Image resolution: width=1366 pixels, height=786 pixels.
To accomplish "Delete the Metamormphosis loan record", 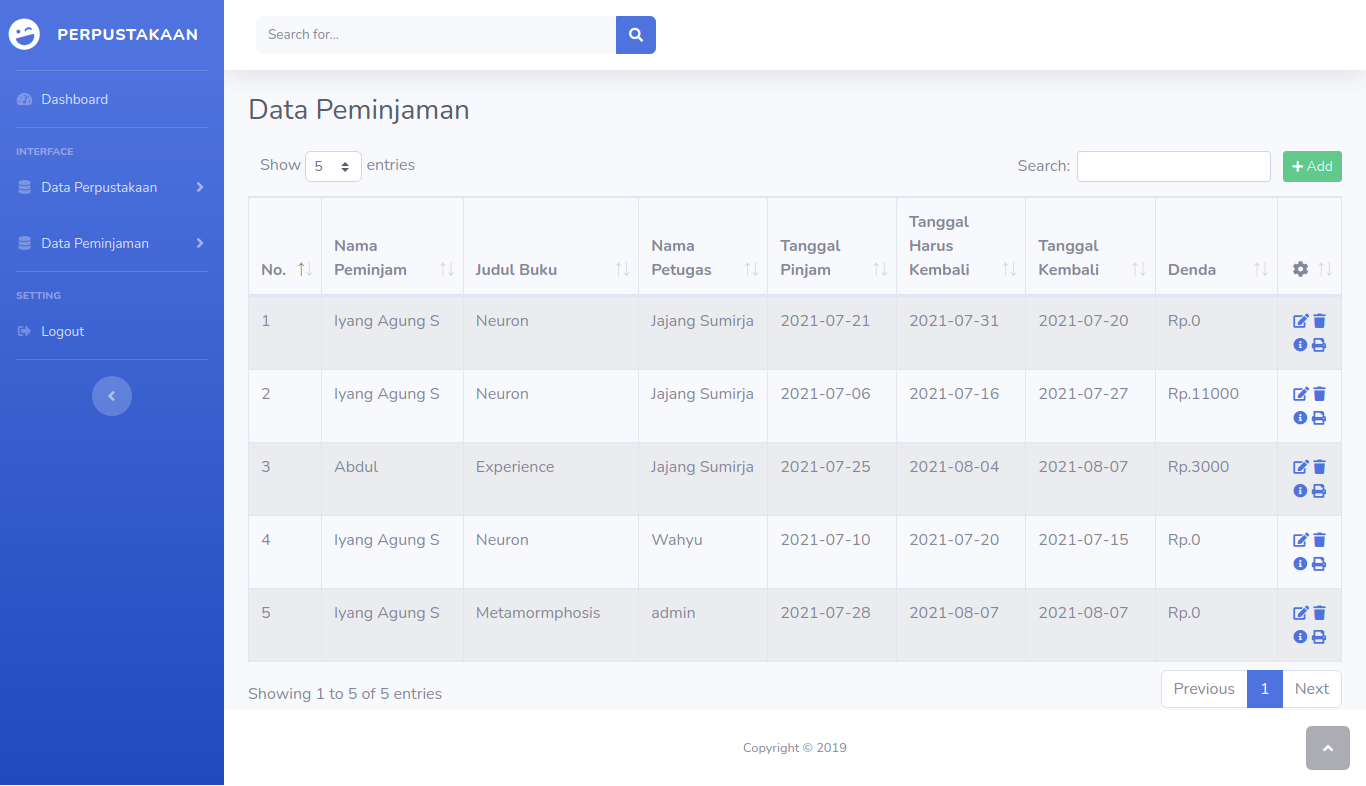I will click(1319, 613).
